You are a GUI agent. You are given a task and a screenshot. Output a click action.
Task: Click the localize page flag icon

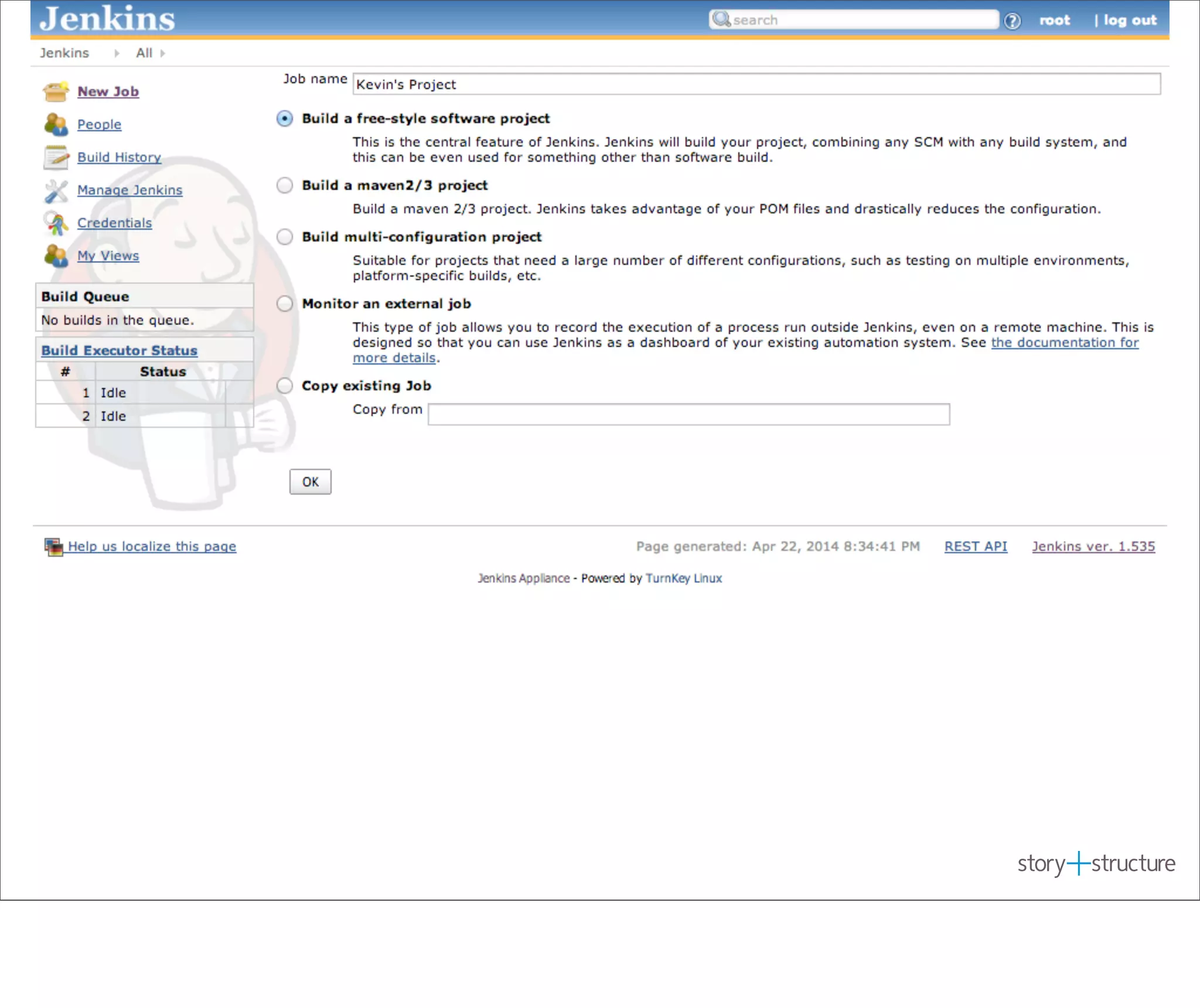click(54, 547)
